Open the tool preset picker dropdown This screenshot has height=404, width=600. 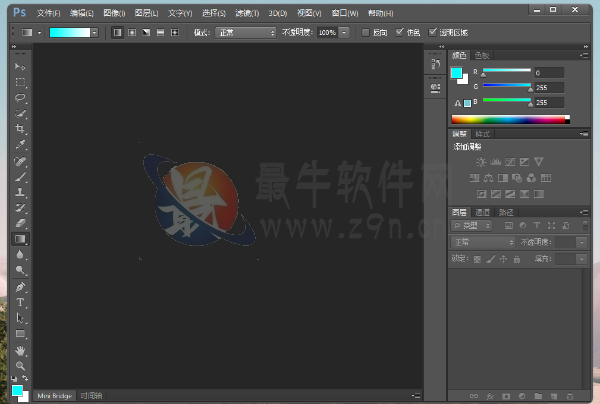39,33
